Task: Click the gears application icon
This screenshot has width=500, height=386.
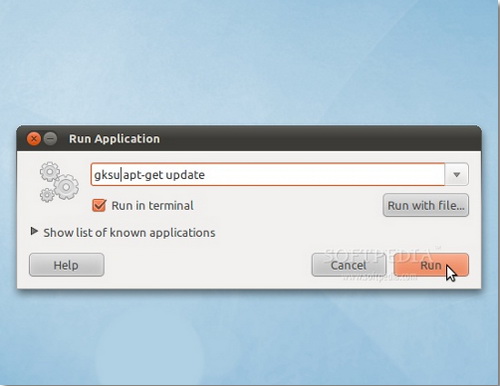Action: coord(59,182)
